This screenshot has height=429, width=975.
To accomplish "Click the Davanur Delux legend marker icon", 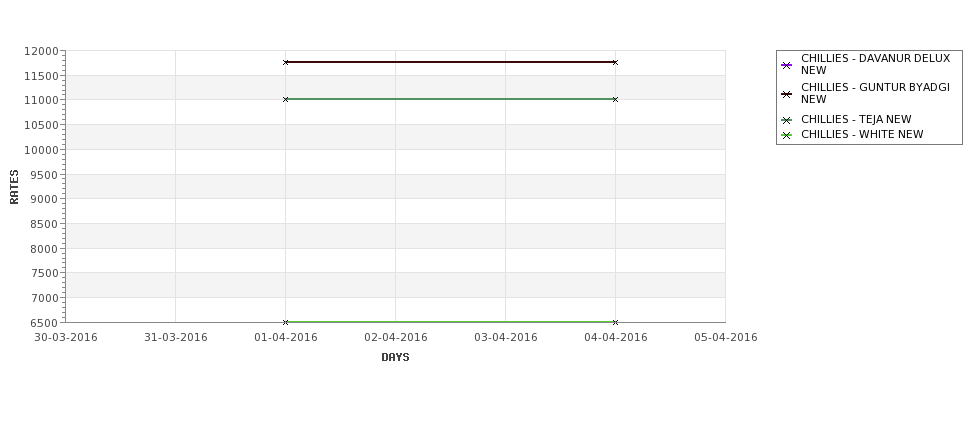I will 787,65.
